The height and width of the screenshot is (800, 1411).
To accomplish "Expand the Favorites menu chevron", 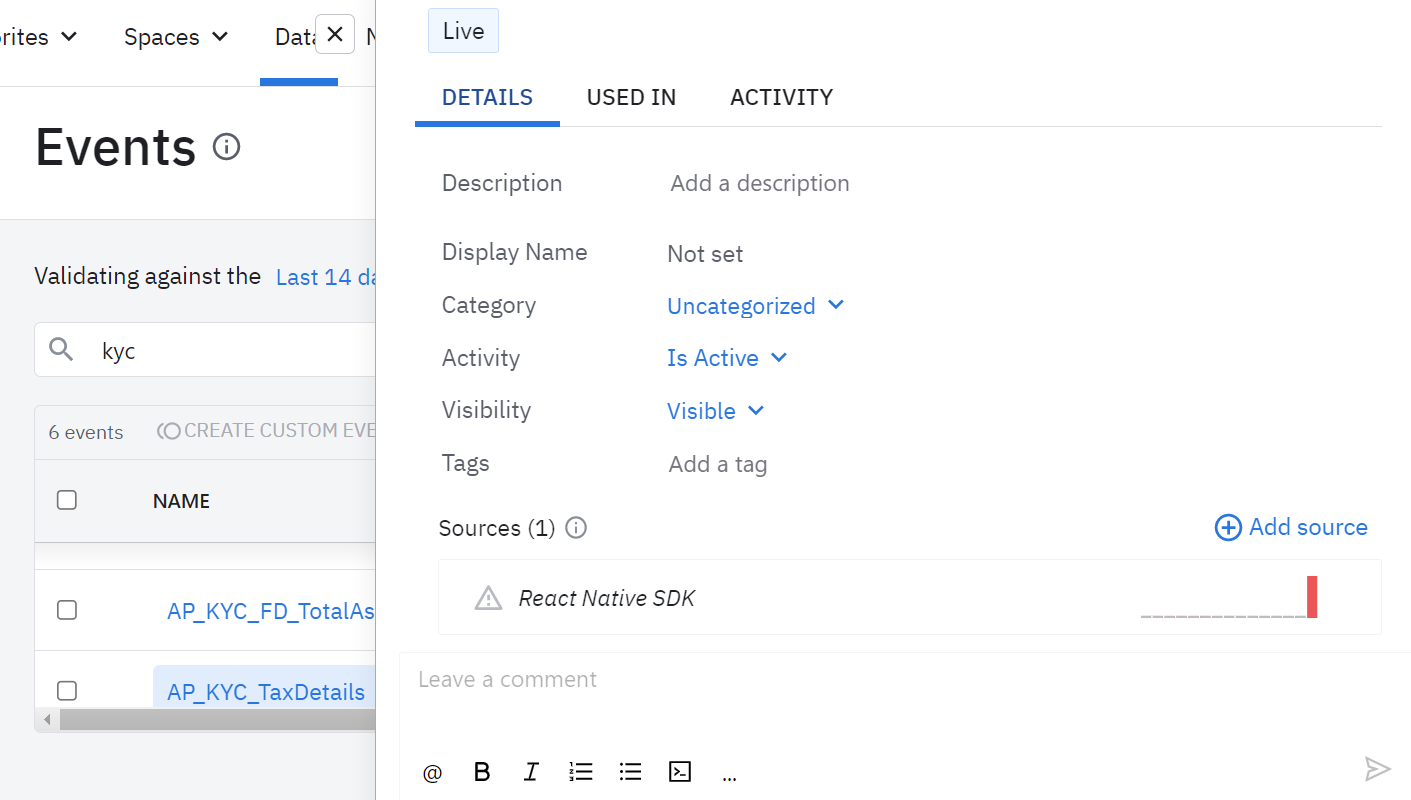I will [x=69, y=36].
